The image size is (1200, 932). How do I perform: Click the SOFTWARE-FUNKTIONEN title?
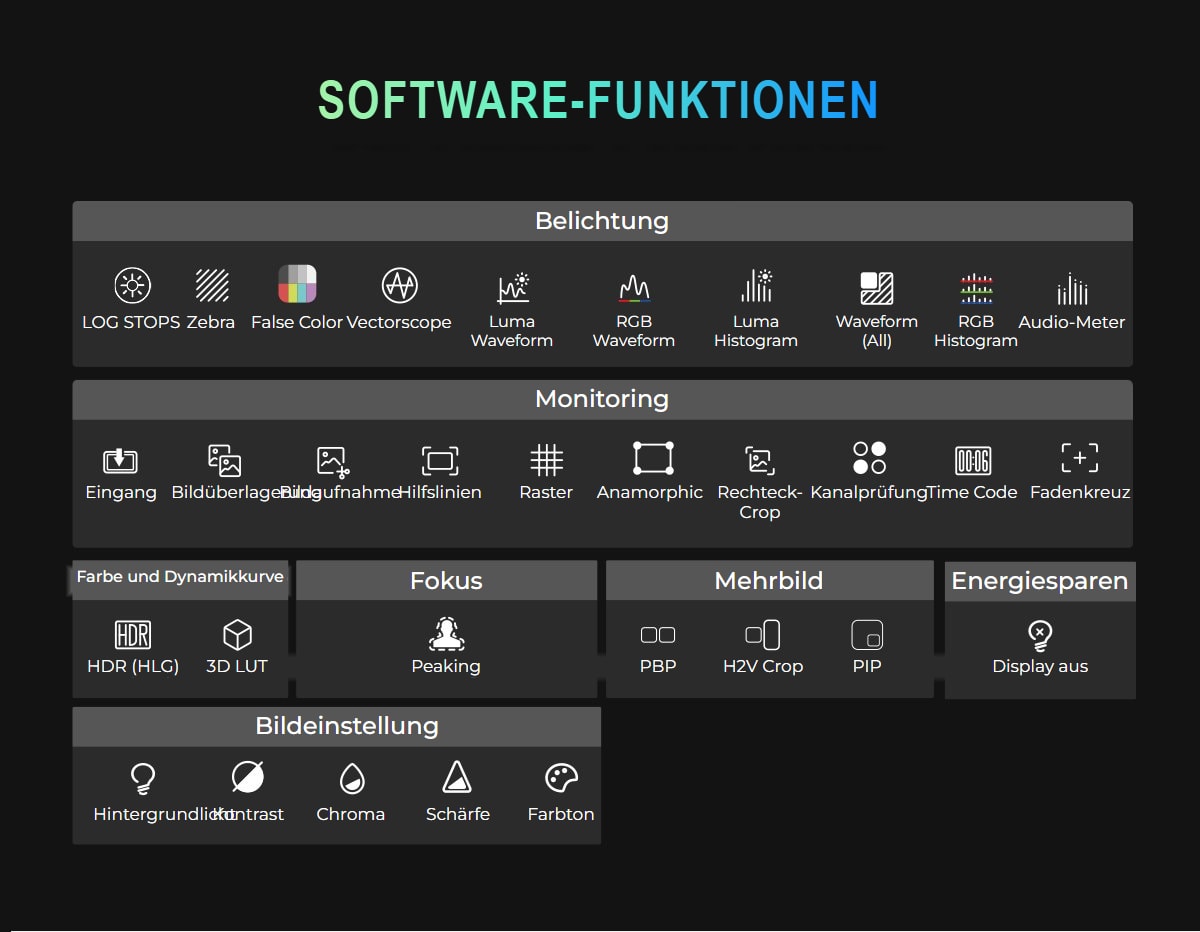598,100
